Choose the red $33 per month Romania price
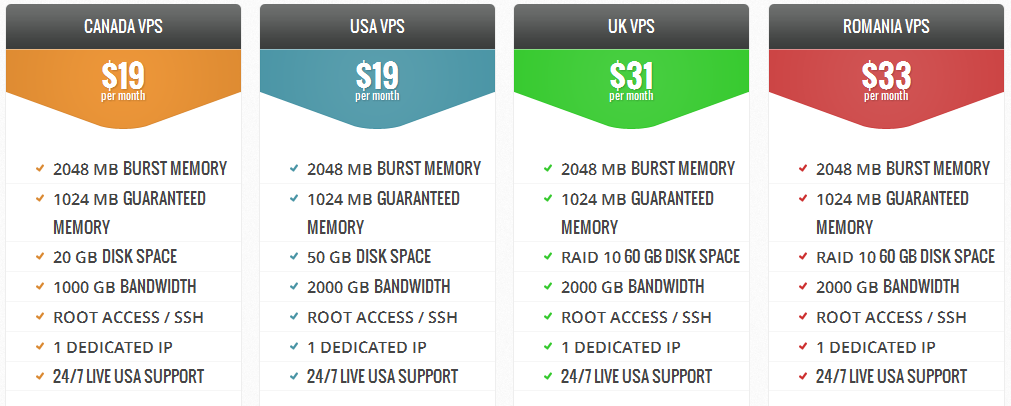The height and width of the screenshot is (406, 1011). [x=886, y=80]
